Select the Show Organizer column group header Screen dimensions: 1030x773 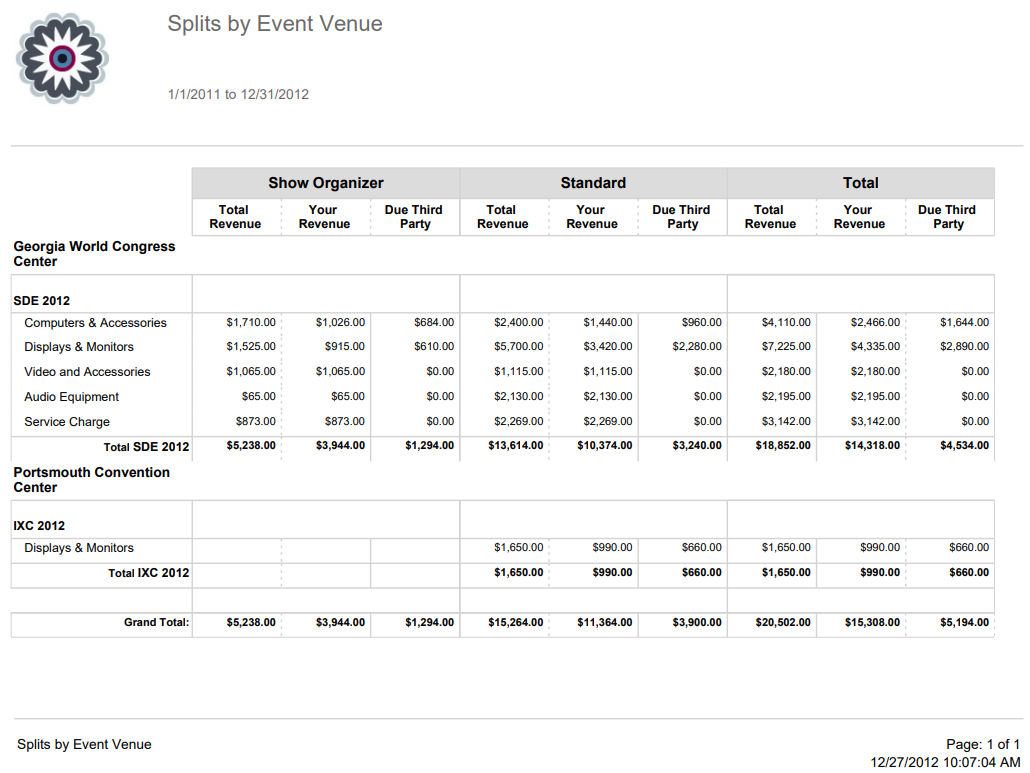(x=325, y=183)
